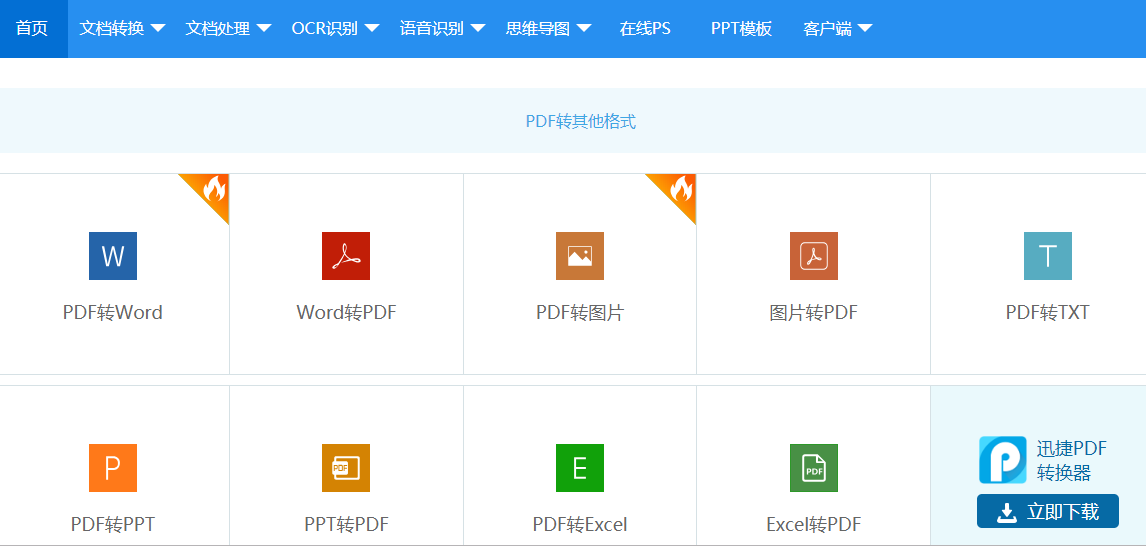Click the Word转PDF red Acrobat icon
Screen dimensions: 1146x552
click(346, 256)
